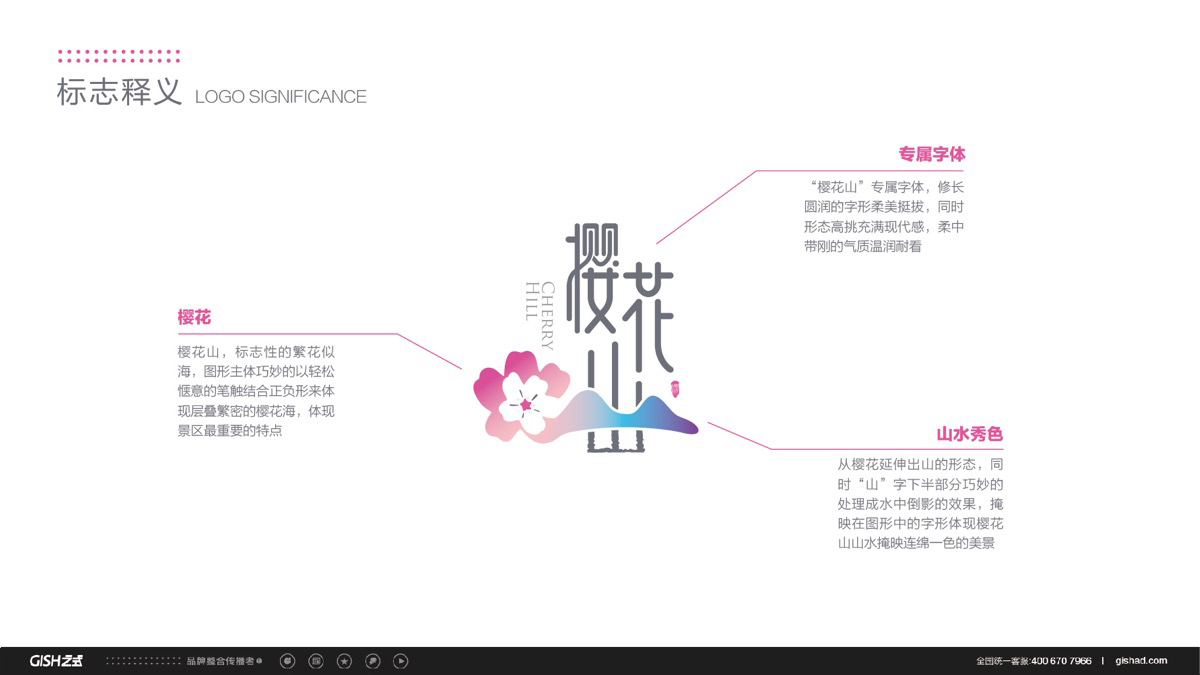Click the 400 670 7966 hotline number
The image size is (1200, 675).
click(x=1060, y=661)
